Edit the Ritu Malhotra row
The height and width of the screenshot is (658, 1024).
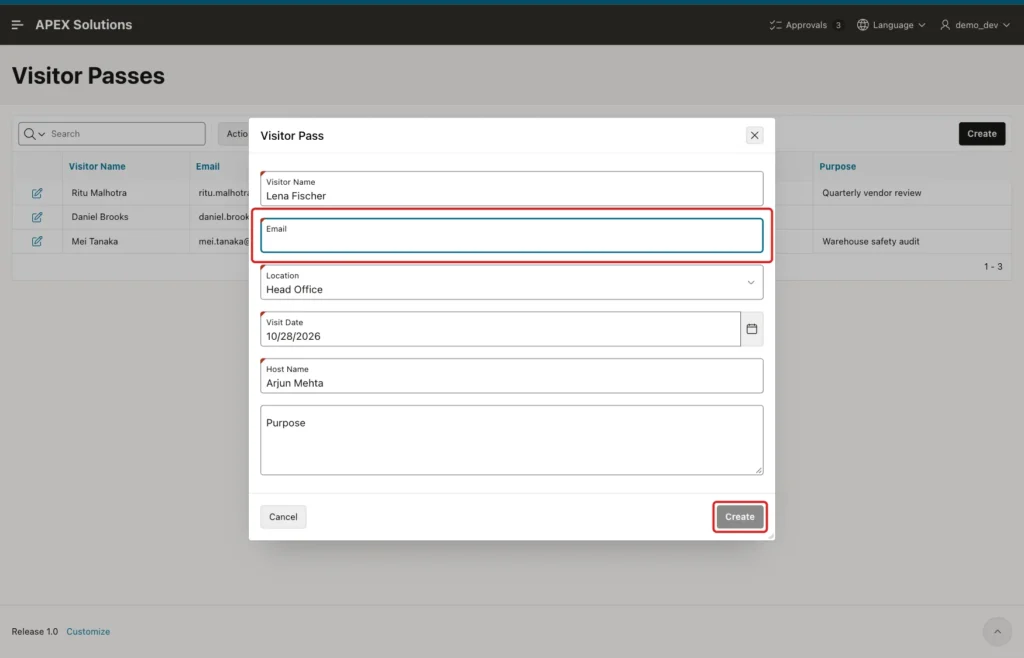pyautogui.click(x=37, y=193)
